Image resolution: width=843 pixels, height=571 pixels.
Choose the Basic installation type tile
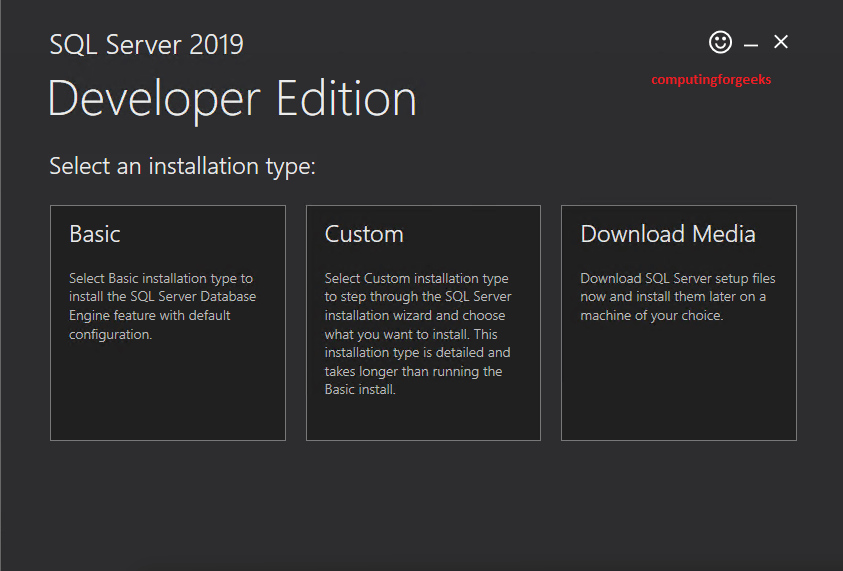pos(168,323)
